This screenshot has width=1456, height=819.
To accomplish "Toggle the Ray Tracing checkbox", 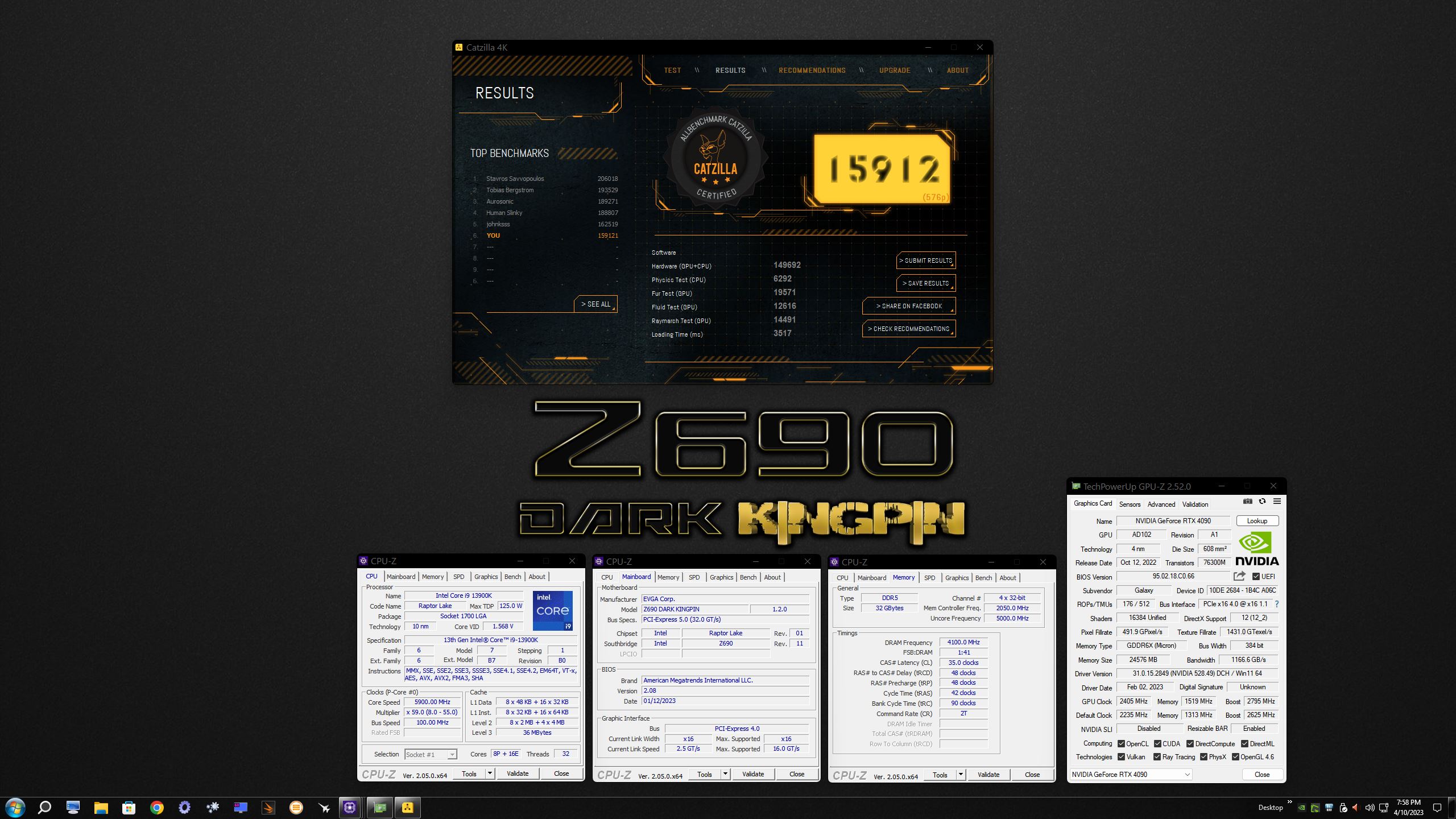I will click(1157, 756).
